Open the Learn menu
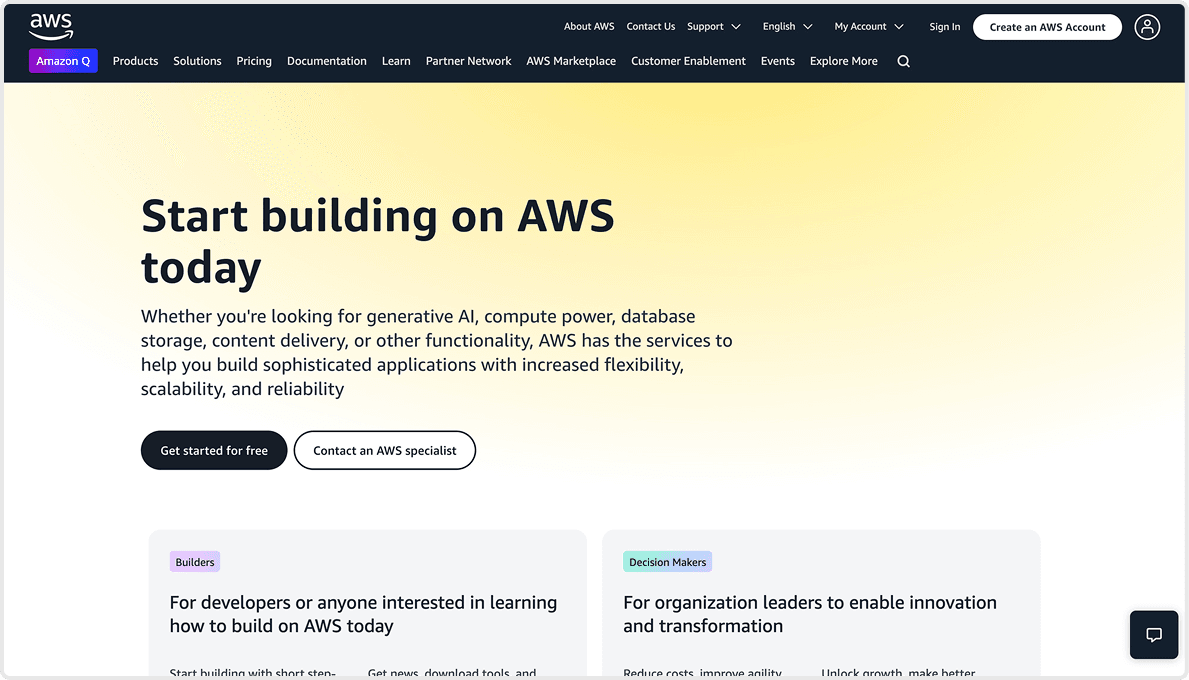1189x680 pixels. 396,61
